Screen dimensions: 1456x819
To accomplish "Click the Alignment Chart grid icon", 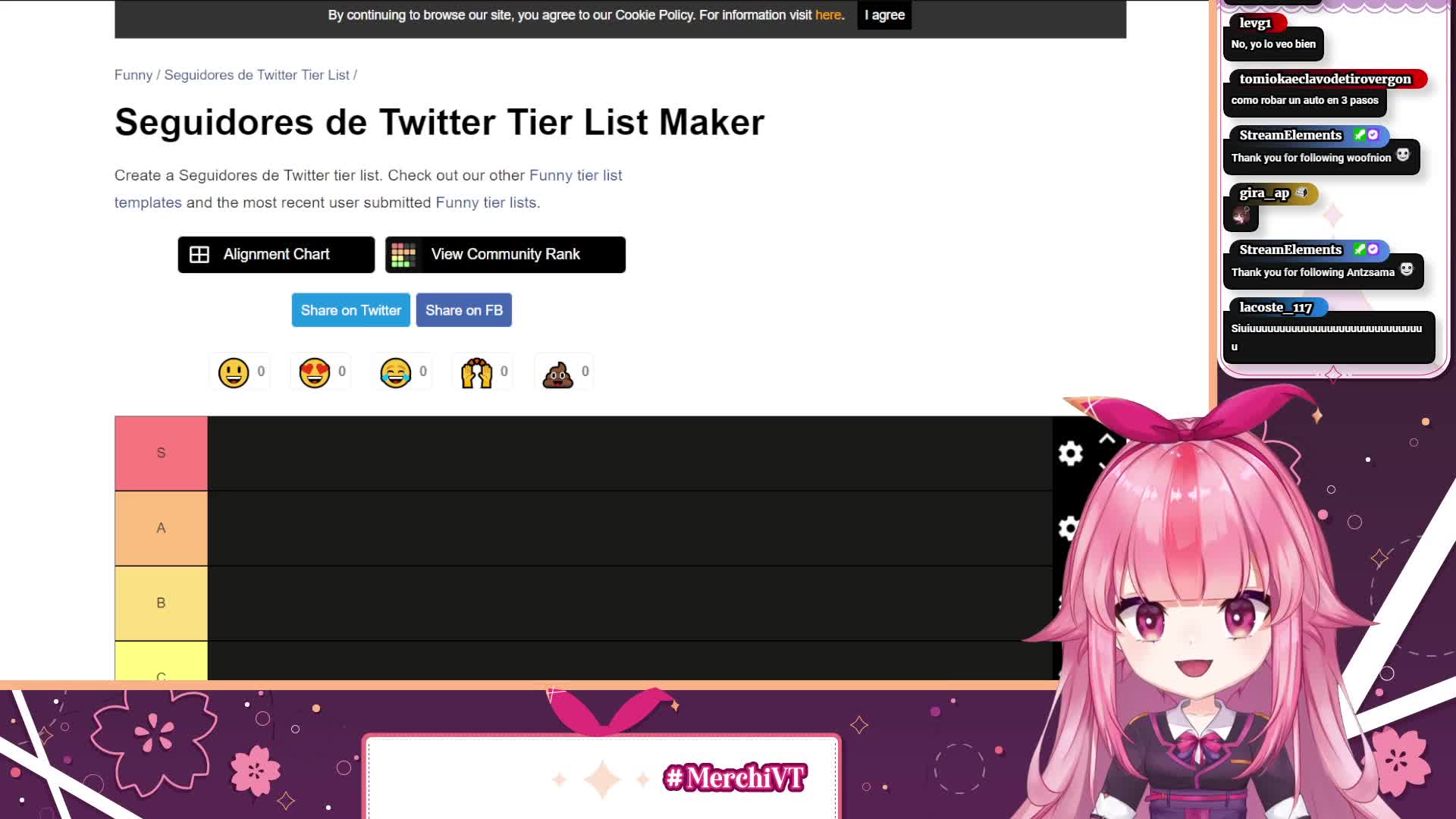I will tap(199, 255).
